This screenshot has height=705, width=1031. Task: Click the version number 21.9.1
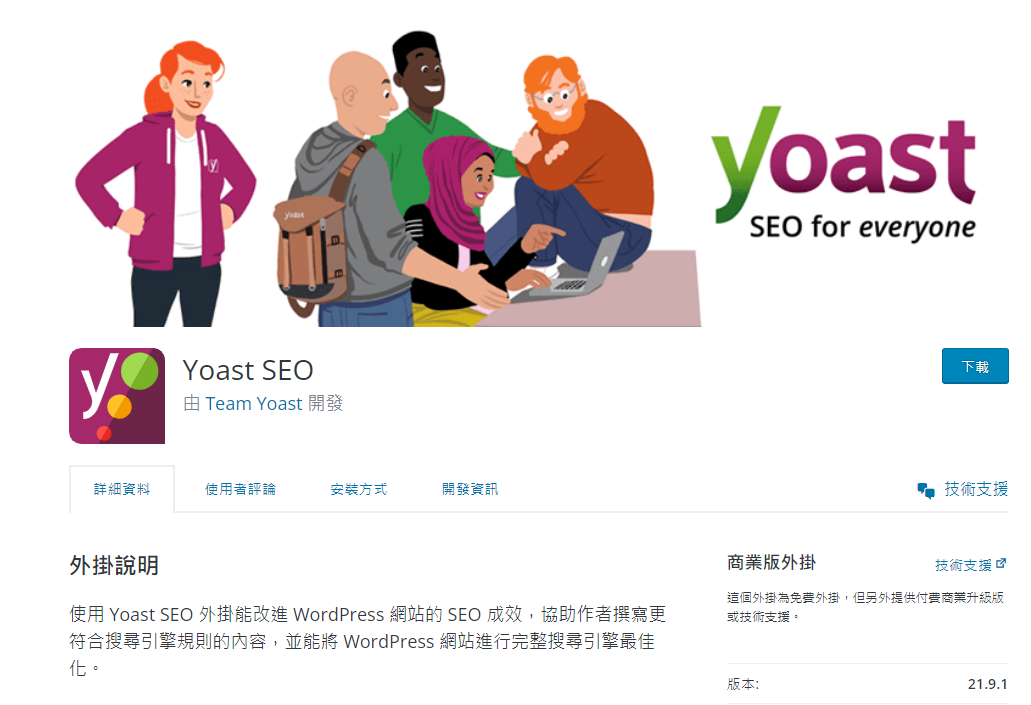[x=987, y=684]
